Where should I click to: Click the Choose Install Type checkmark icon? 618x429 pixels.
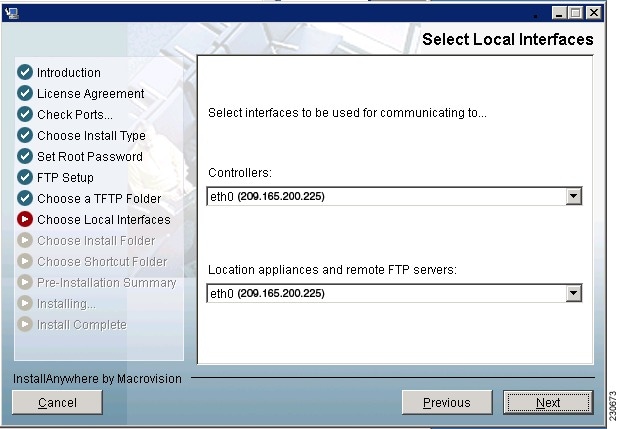pyautogui.click(x=25, y=135)
